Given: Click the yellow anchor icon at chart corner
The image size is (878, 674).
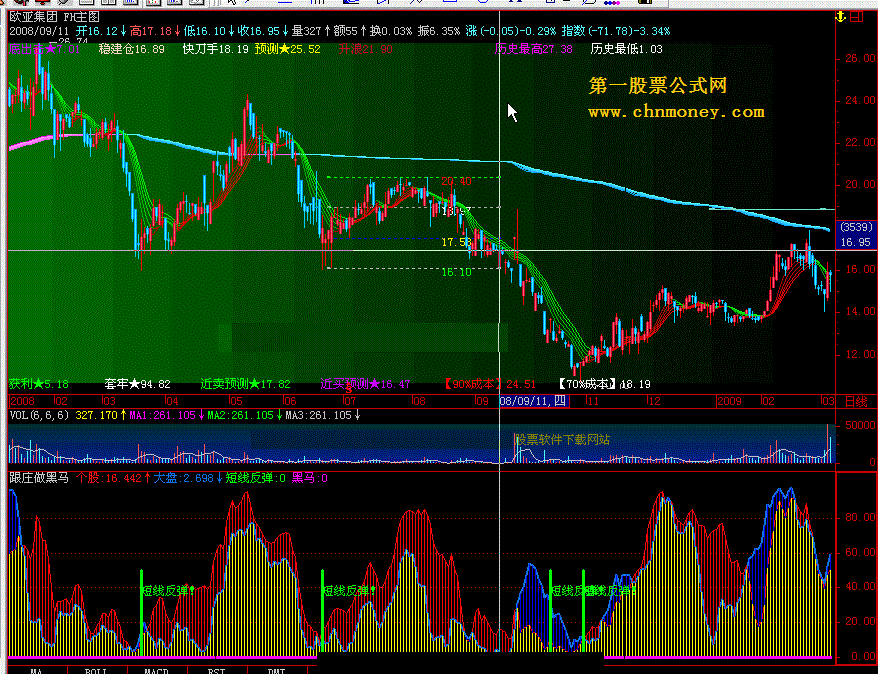Looking at the screenshot, I should click(840, 17).
